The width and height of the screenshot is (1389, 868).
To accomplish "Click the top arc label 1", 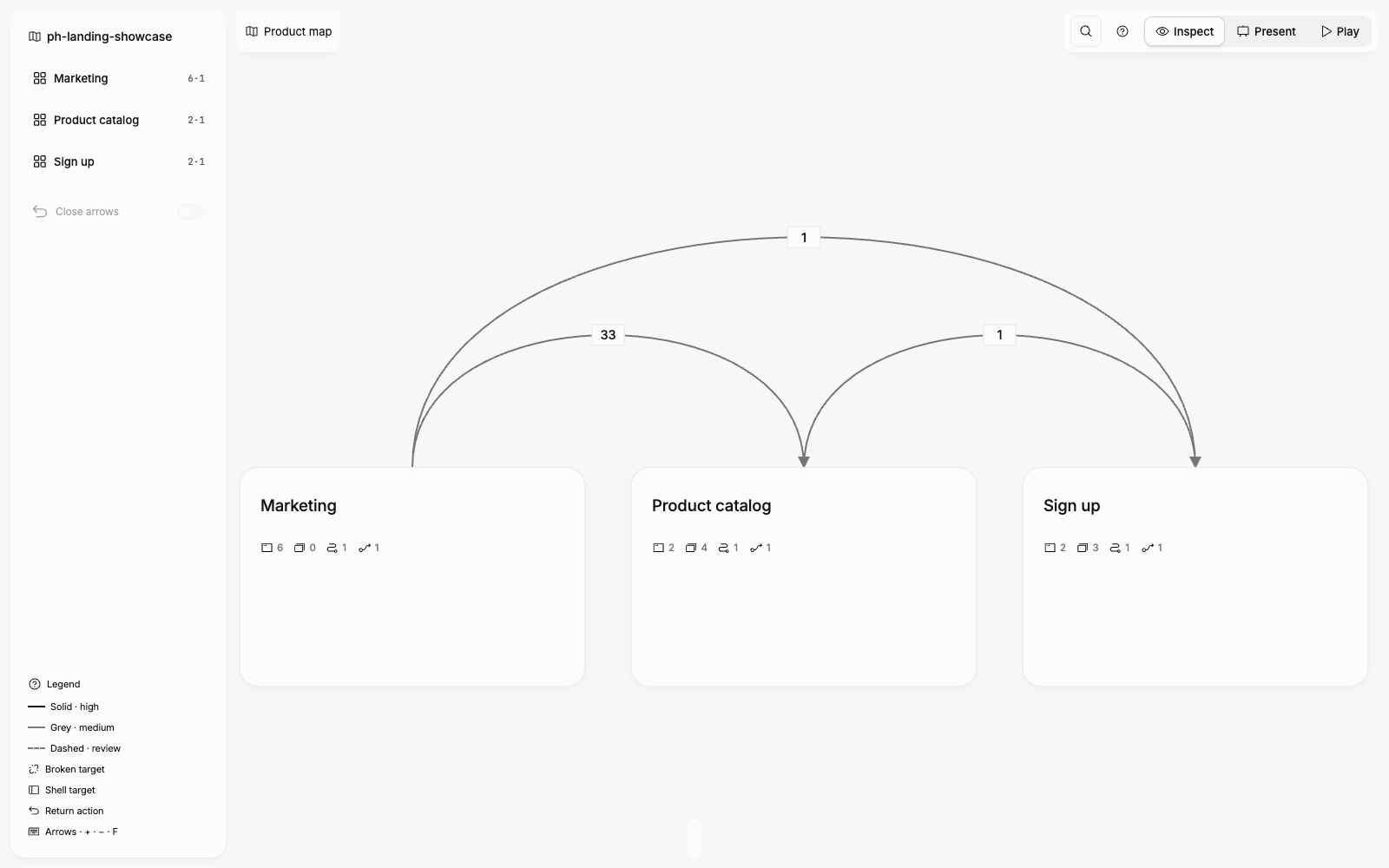I will tap(804, 237).
